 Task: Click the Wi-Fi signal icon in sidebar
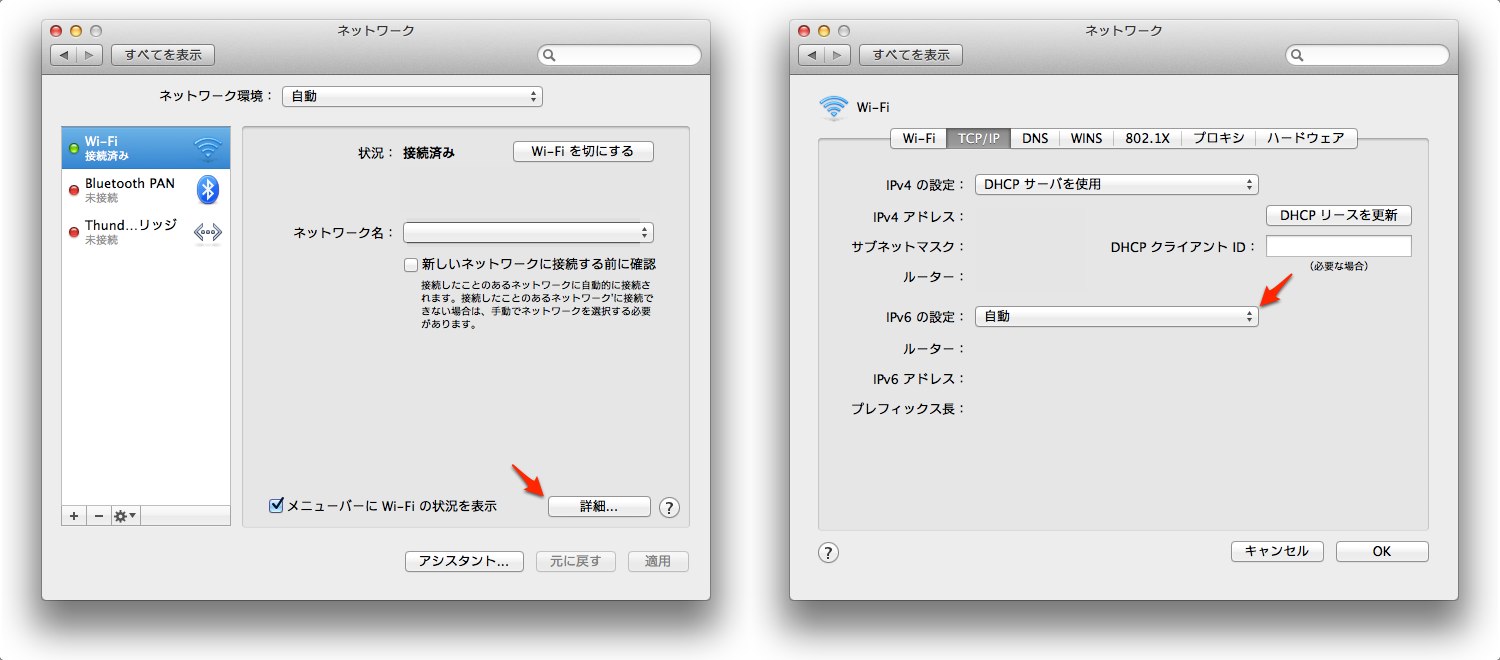[208, 149]
